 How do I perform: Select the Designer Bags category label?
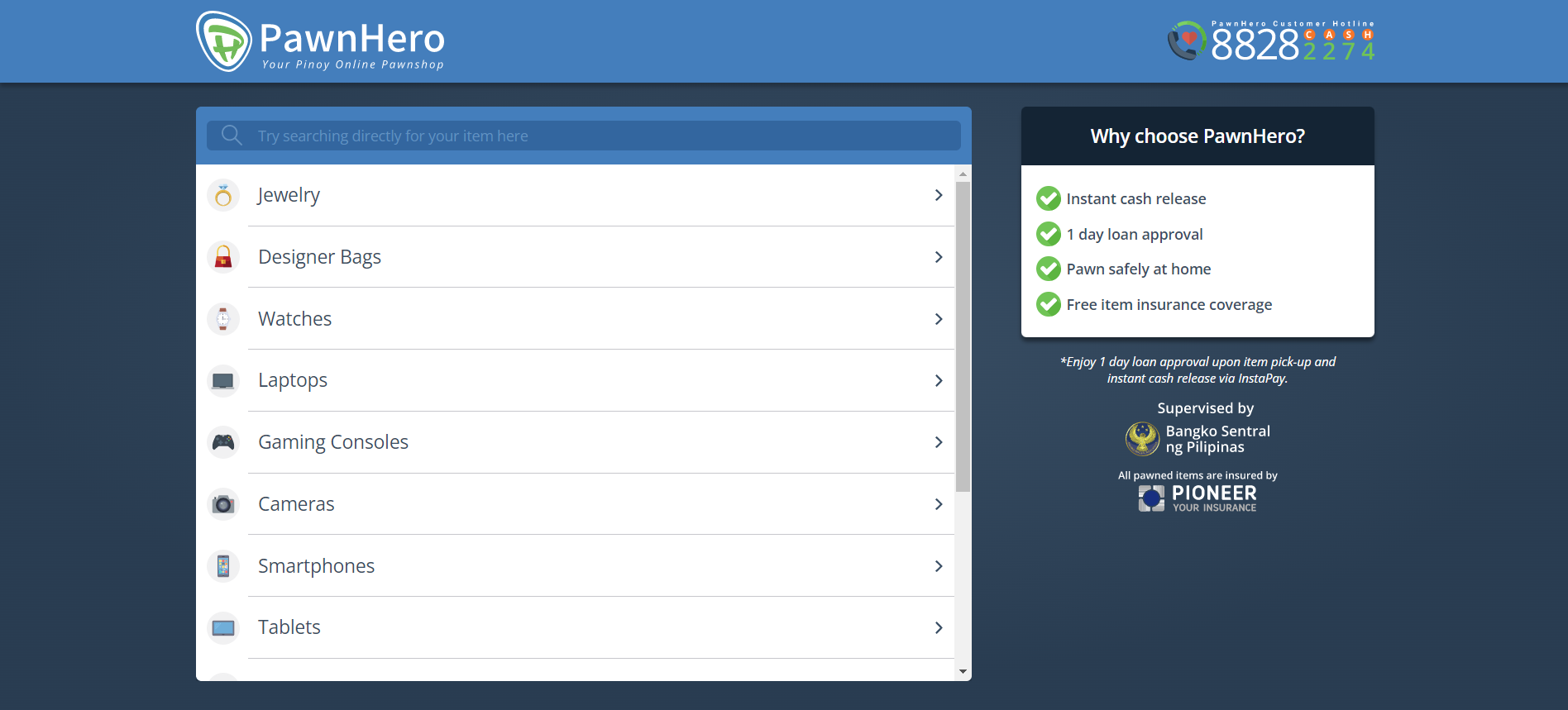tap(319, 257)
